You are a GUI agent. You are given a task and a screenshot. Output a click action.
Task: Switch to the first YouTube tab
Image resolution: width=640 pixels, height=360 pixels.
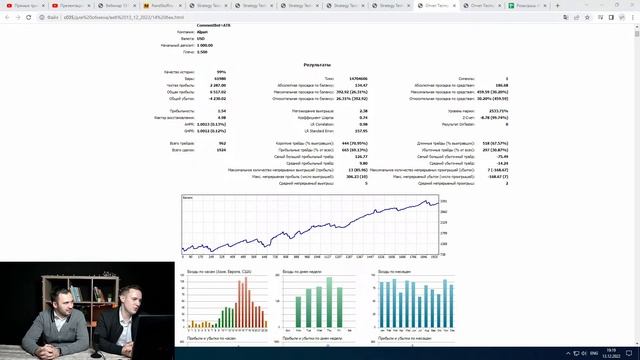point(25,6)
